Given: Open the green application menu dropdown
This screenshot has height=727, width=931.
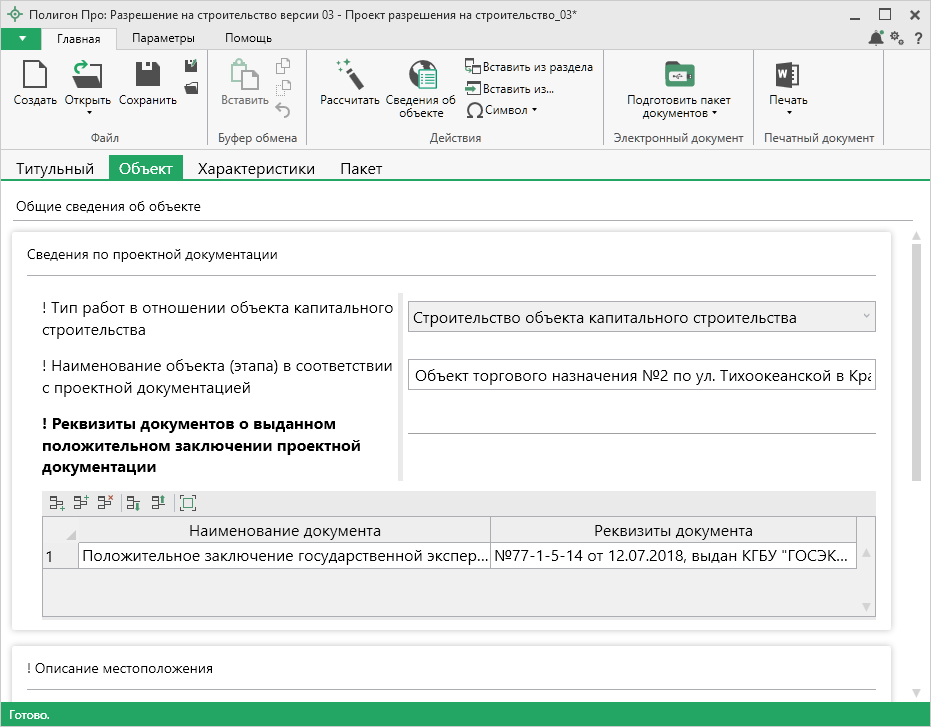Looking at the screenshot, I should tap(22, 38).
